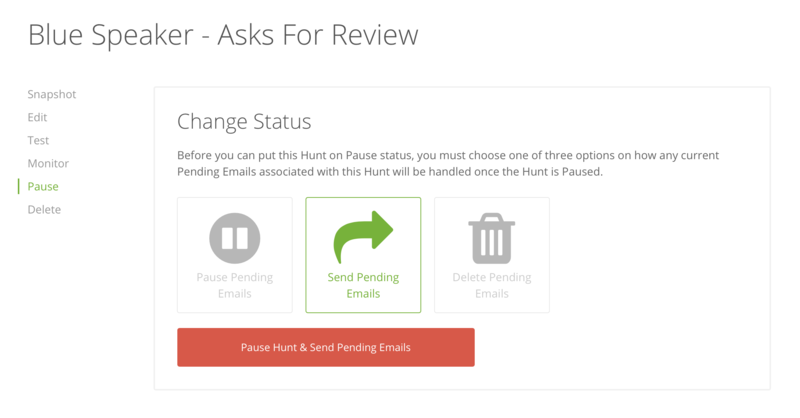Viewport: 800px width, 418px height.
Task: Select the Delete Pending Emails label
Action: (492, 285)
